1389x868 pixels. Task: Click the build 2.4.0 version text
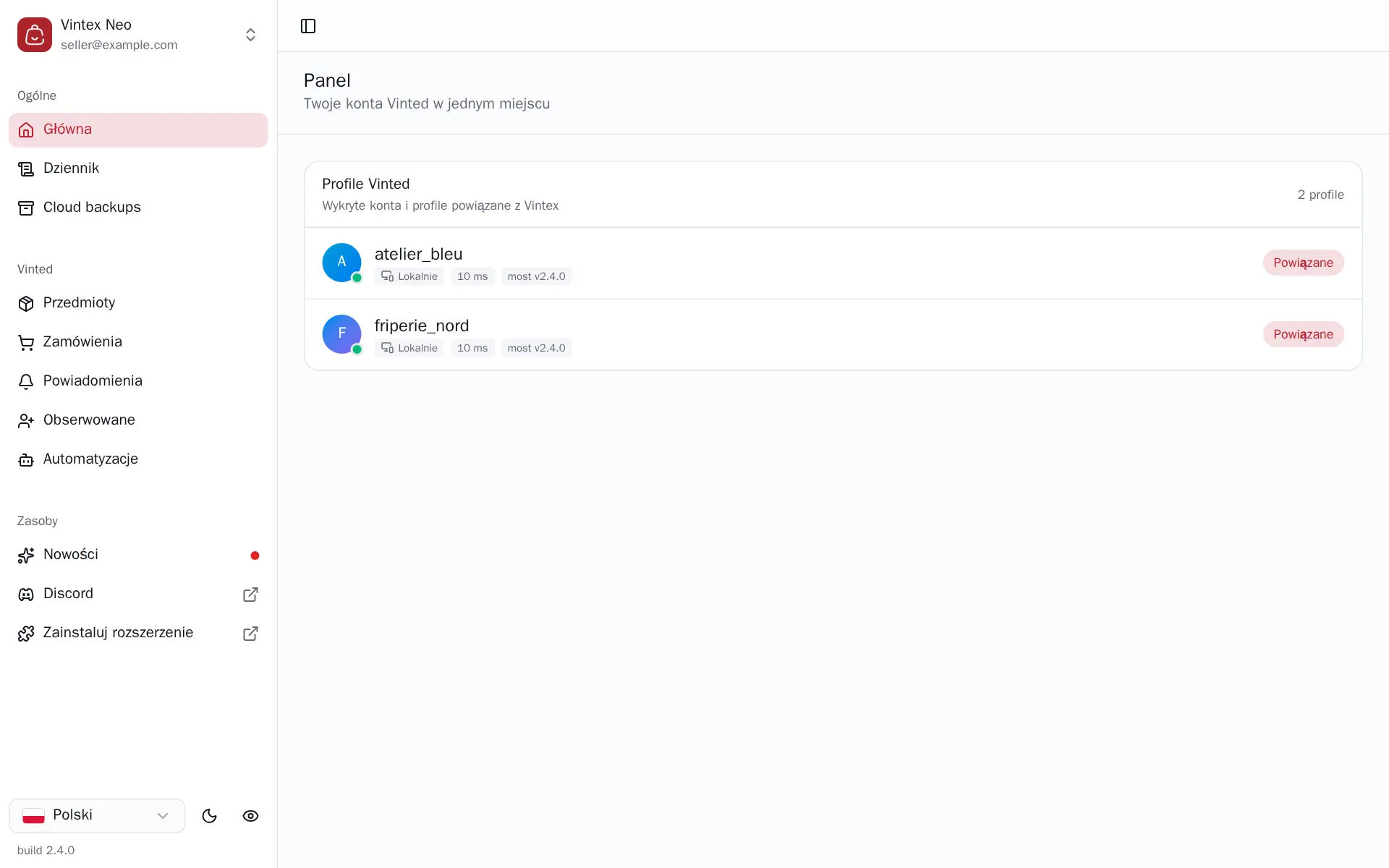[46, 850]
